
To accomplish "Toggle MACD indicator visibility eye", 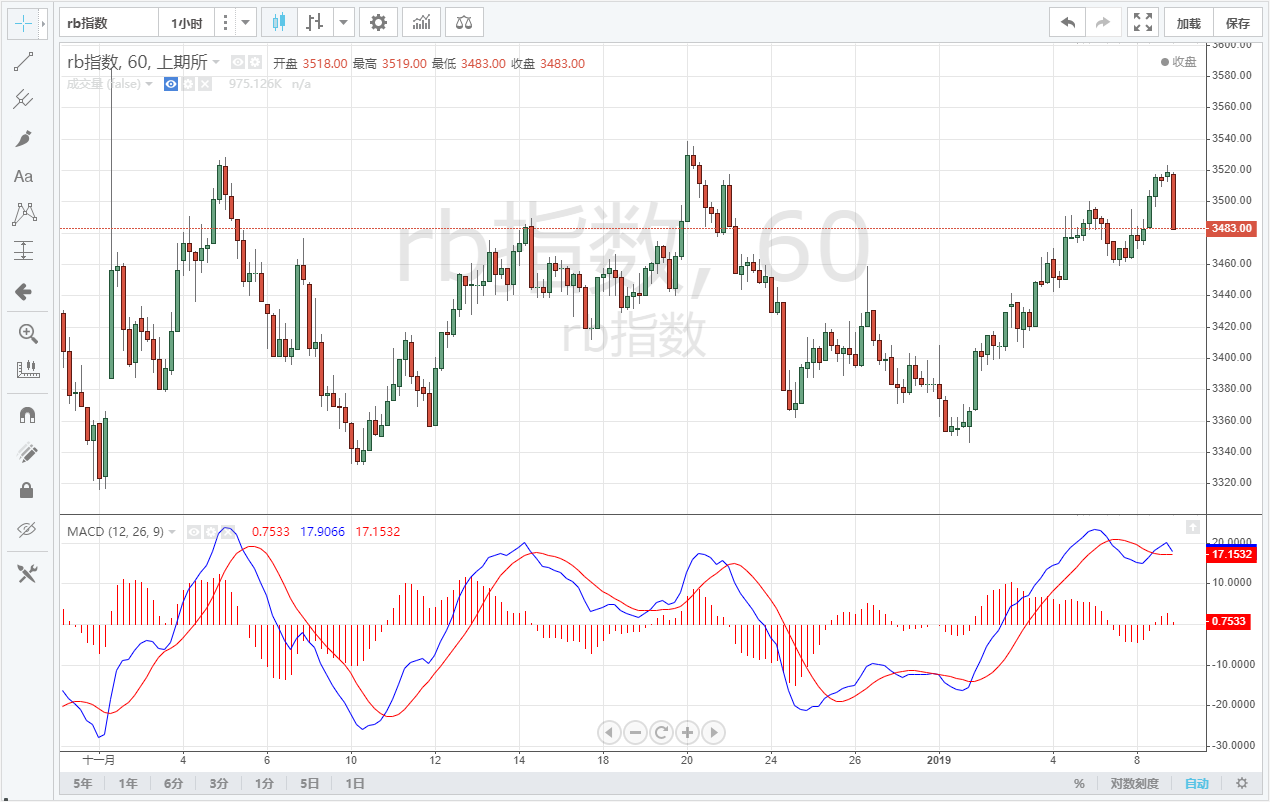I will pyautogui.click(x=194, y=532).
